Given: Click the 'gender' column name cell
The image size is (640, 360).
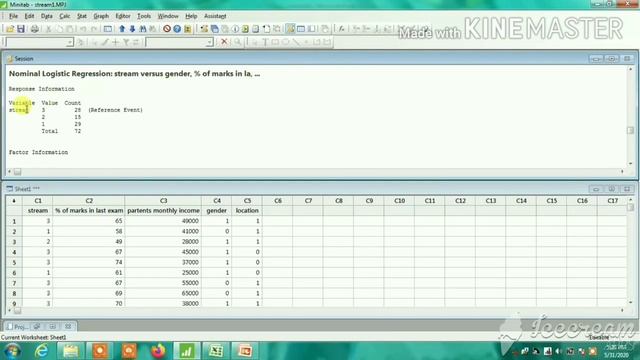Looking at the screenshot, I should tap(217, 211).
